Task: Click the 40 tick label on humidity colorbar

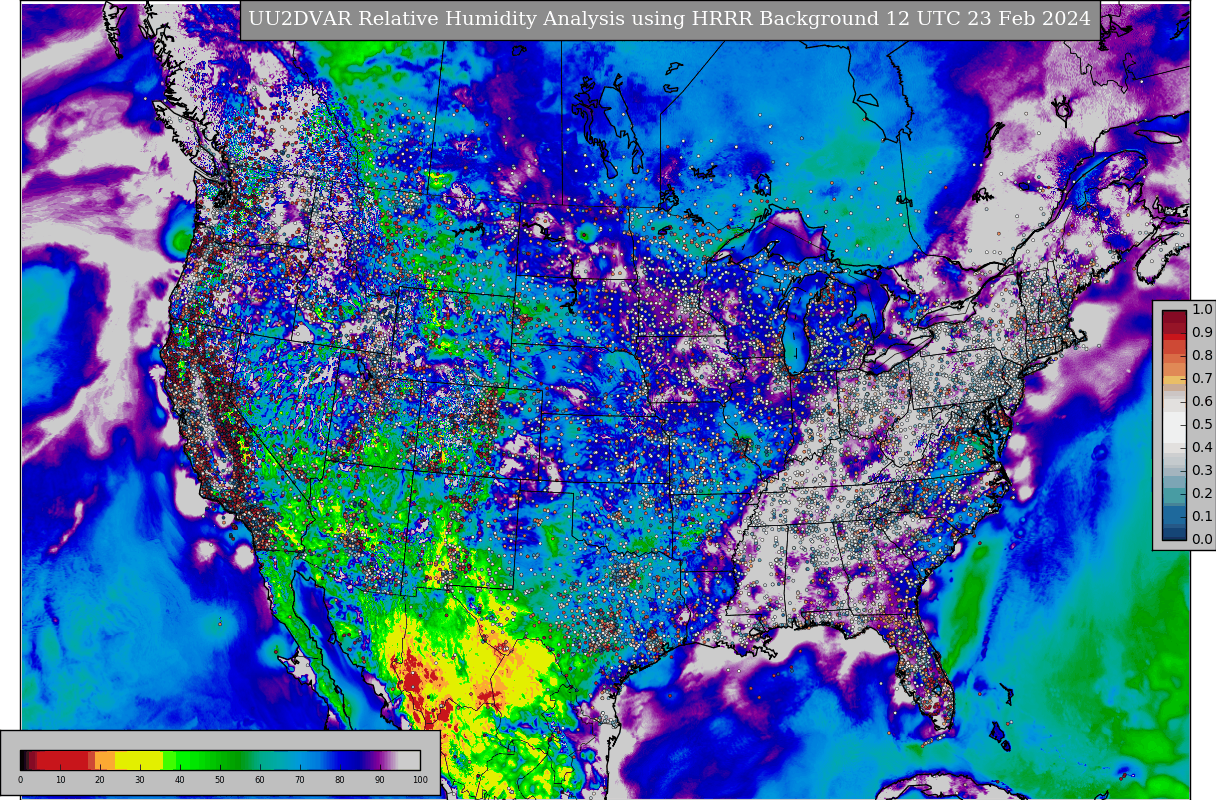Action: pos(180,780)
